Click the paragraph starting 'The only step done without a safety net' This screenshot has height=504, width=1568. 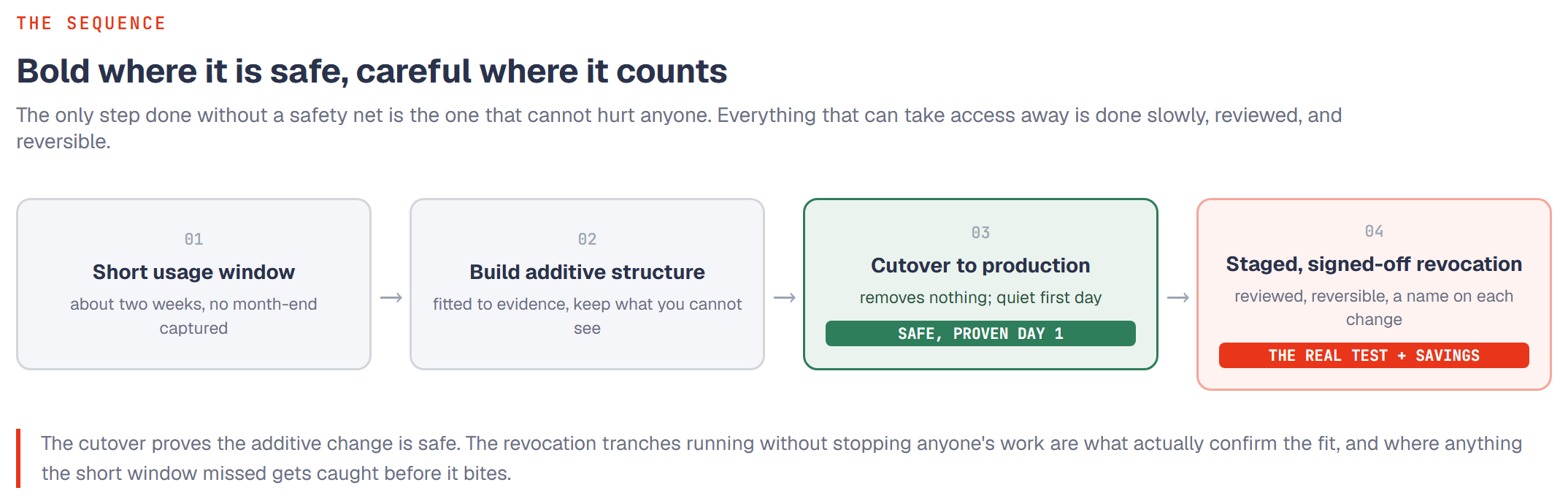point(679,128)
